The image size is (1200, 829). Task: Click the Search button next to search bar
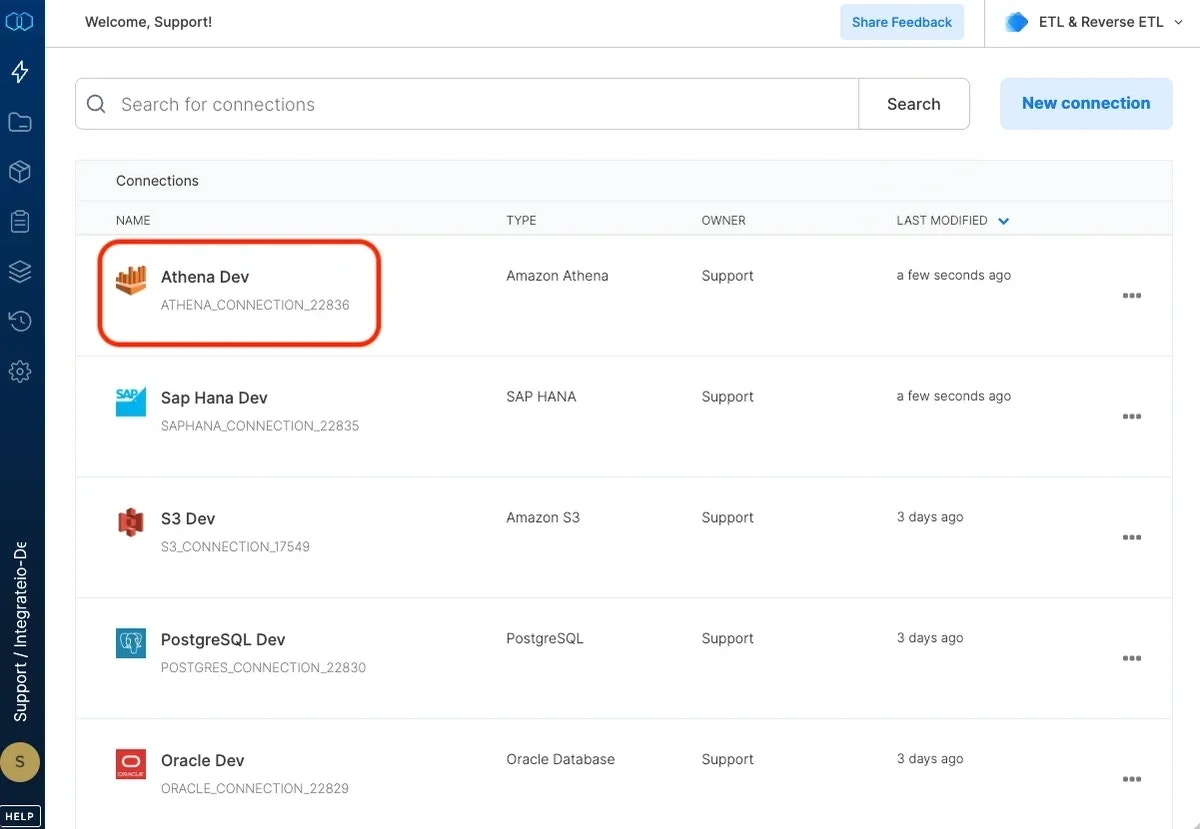coord(912,103)
